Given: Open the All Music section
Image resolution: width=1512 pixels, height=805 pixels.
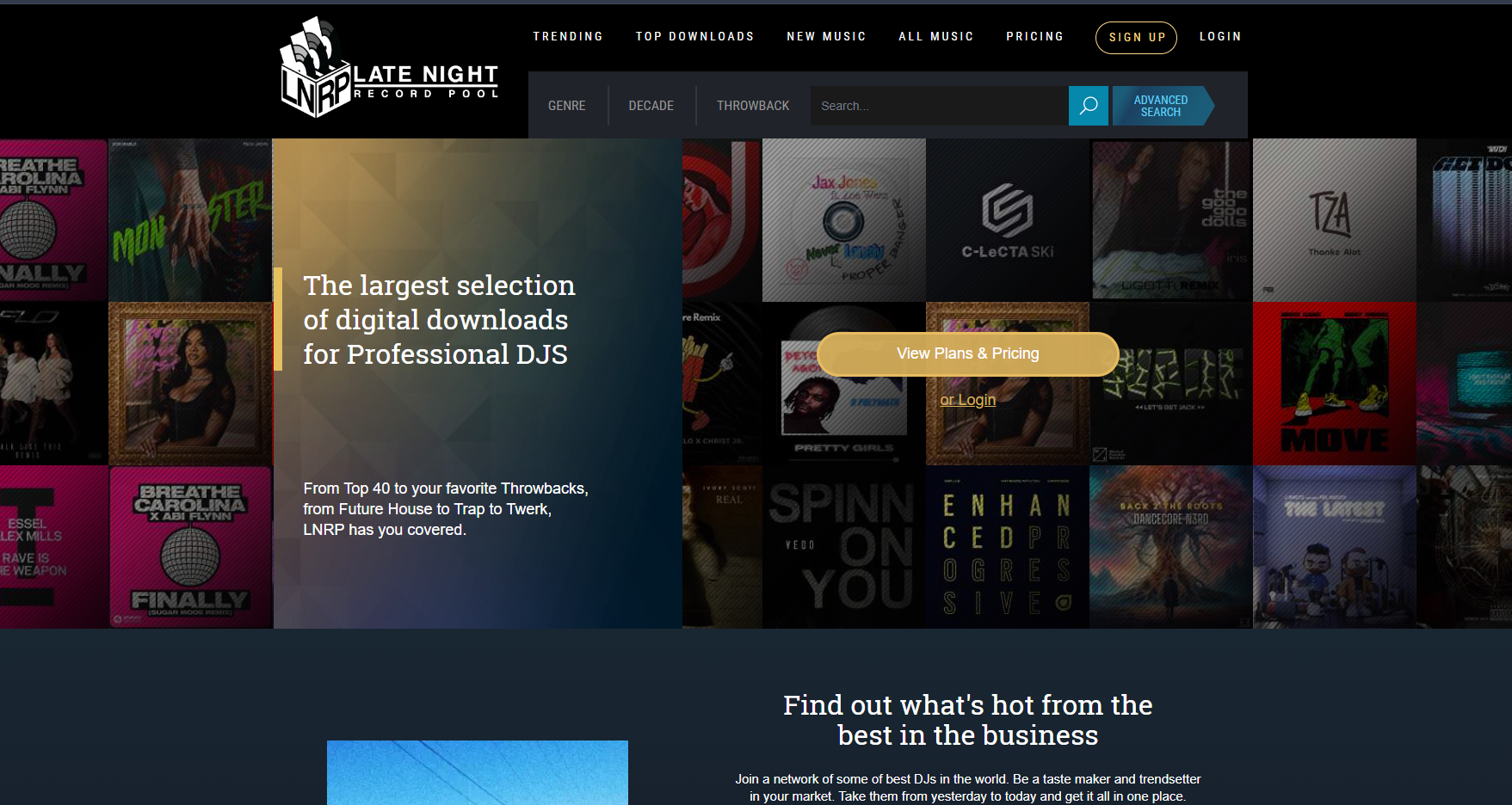Looking at the screenshot, I should tap(936, 36).
